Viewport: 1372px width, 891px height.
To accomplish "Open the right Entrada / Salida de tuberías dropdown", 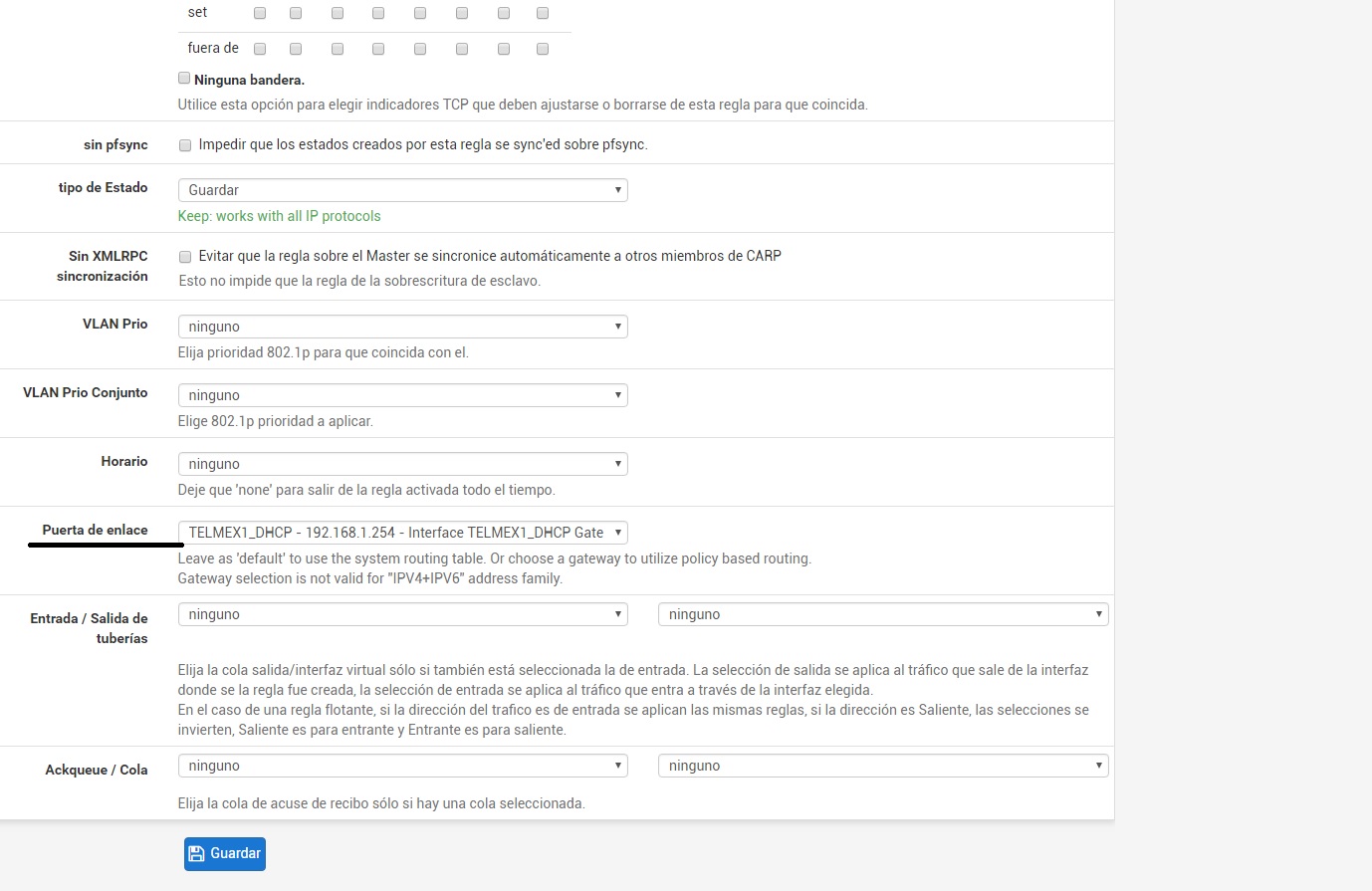I will (882, 615).
